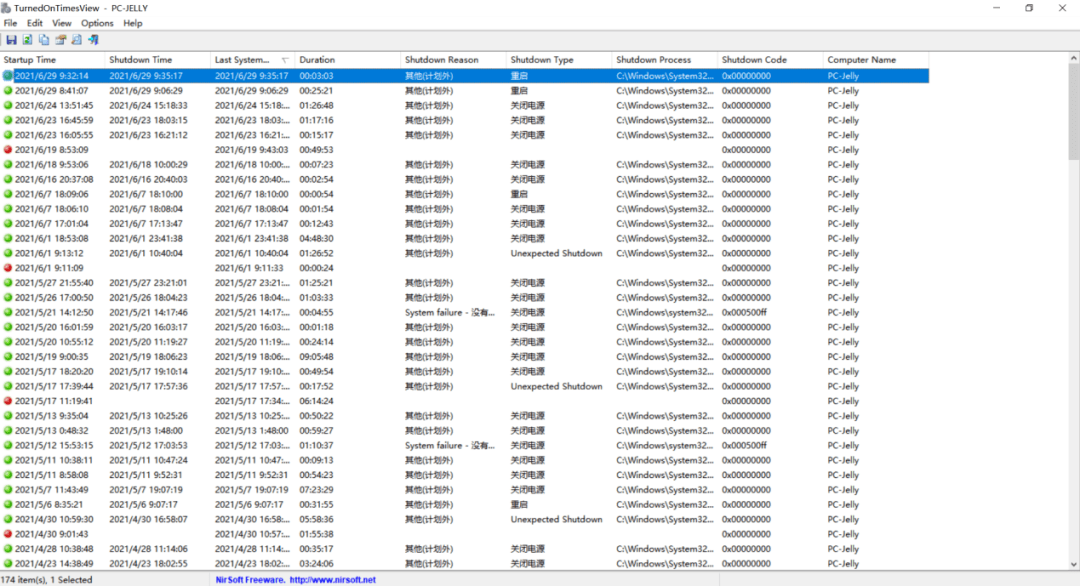
Task: Open the View menu
Action: coord(62,23)
